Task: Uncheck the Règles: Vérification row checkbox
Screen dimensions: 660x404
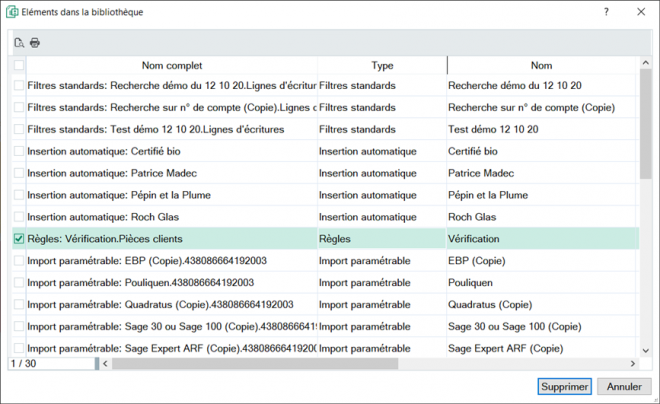Action: (x=19, y=239)
